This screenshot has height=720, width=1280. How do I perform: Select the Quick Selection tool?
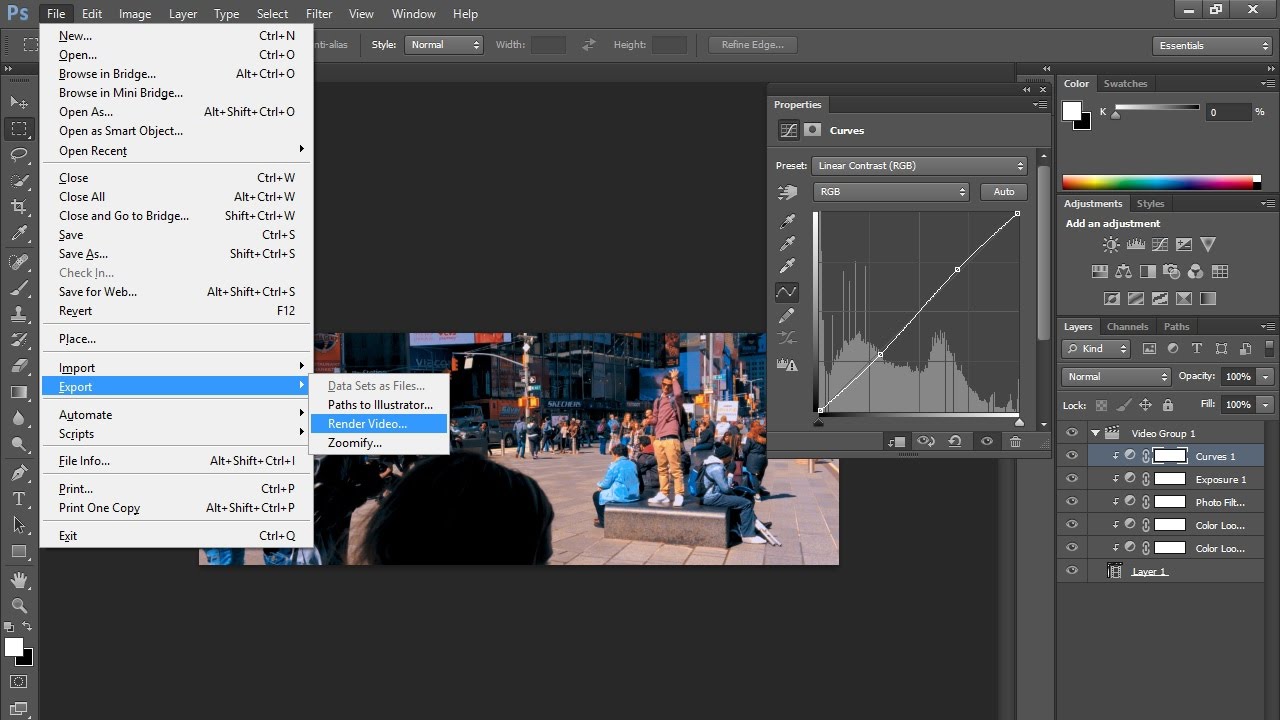pos(19,181)
